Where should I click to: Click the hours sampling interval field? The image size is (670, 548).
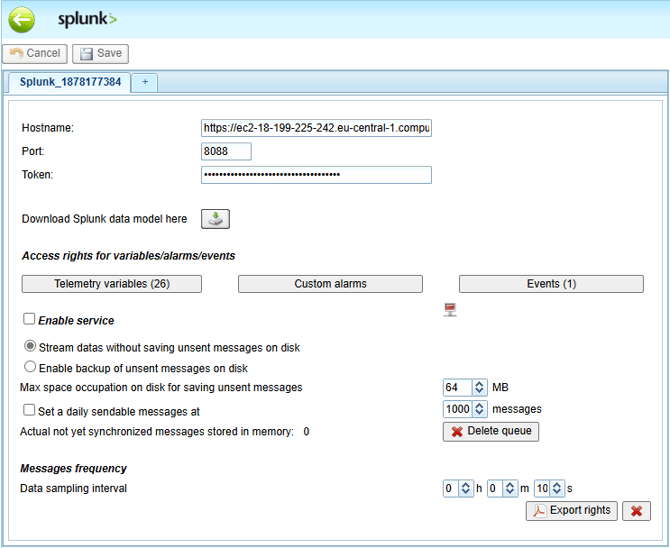pyautogui.click(x=451, y=488)
